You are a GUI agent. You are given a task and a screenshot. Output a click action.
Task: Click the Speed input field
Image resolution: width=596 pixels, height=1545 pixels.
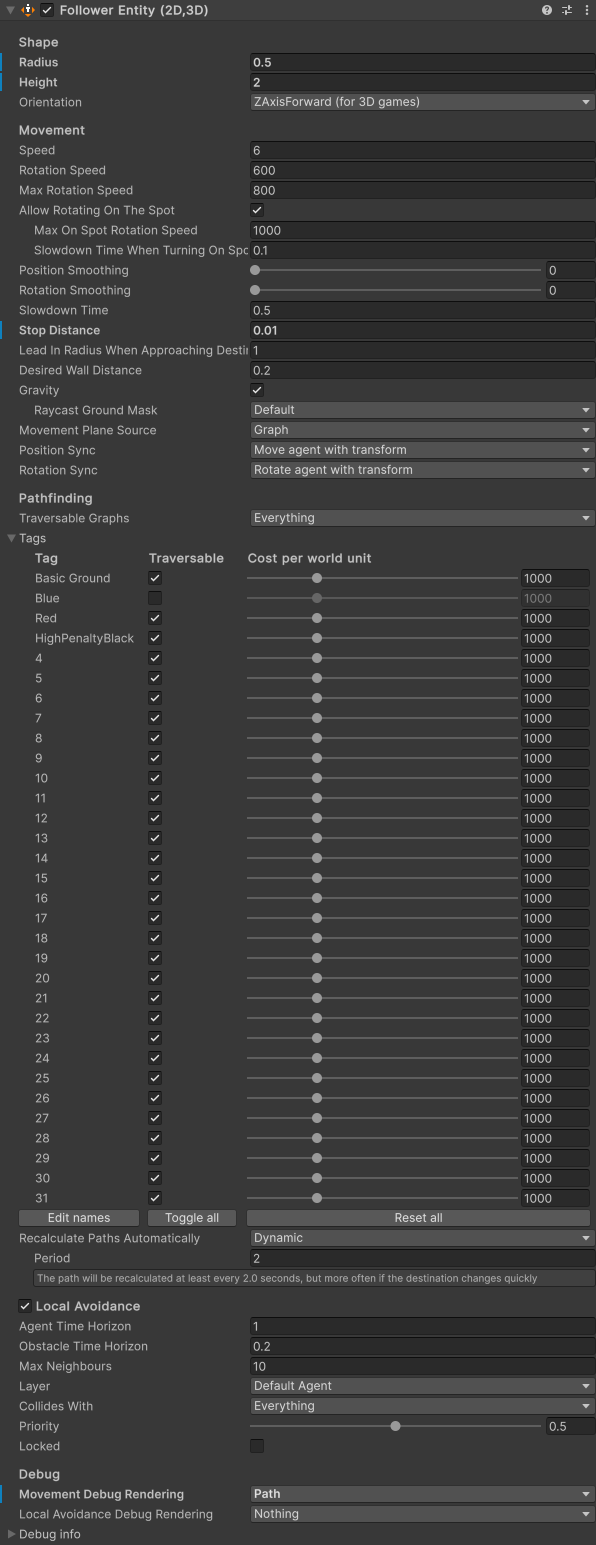pyautogui.click(x=422, y=150)
